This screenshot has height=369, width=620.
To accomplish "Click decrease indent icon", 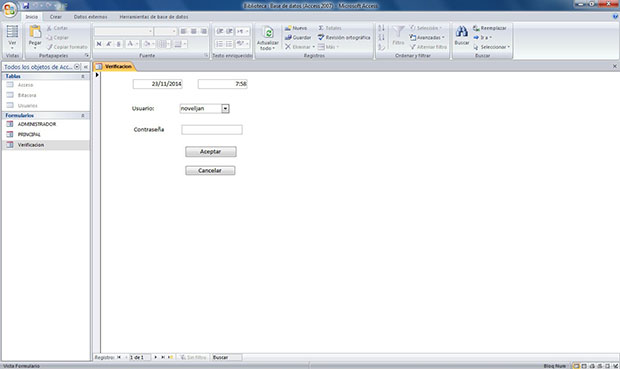I will point(219,31).
